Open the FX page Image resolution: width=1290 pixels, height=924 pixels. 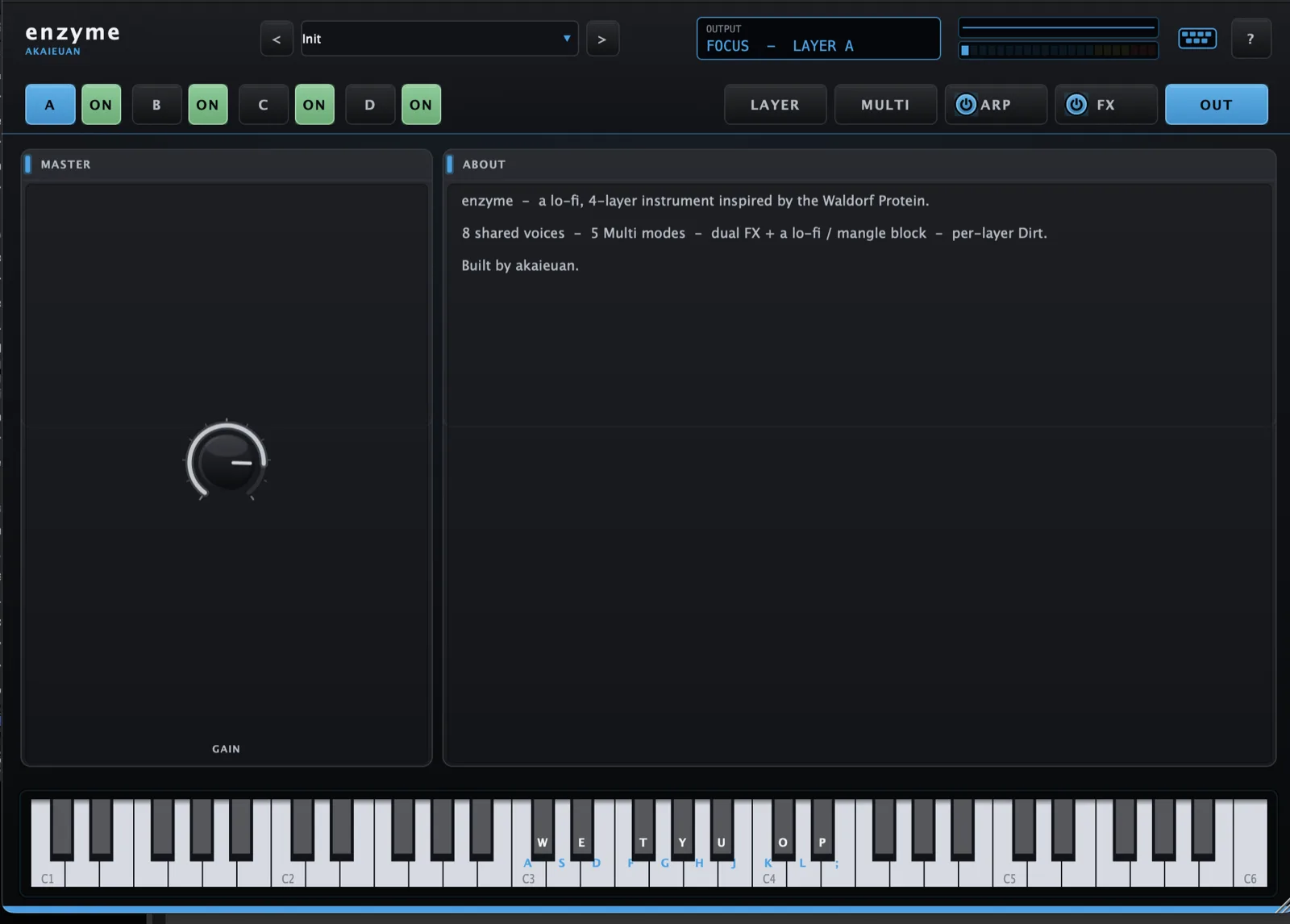pyautogui.click(x=1106, y=104)
